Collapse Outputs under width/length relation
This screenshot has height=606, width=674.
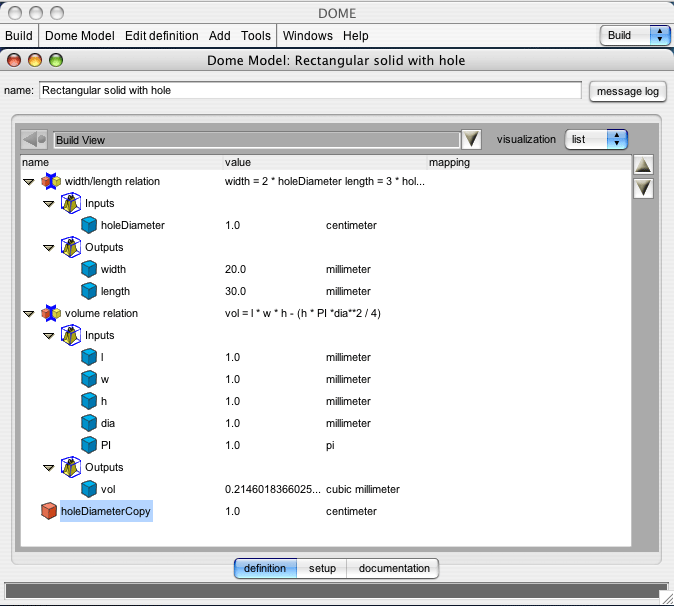point(49,248)
